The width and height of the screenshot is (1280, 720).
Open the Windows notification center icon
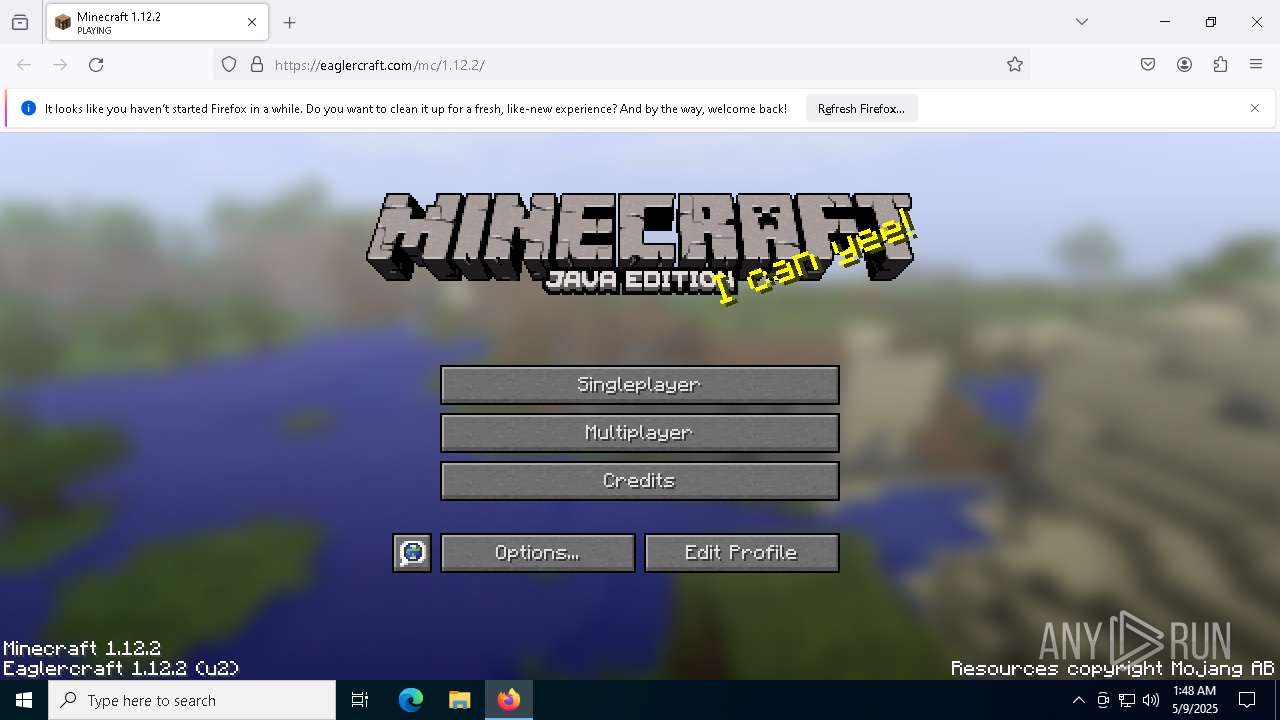(x=1248, y=700)
